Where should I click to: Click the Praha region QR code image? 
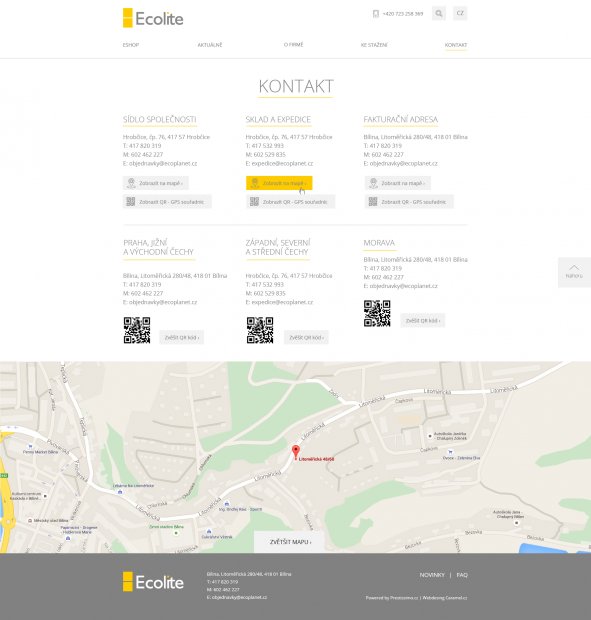click(x=137, y=330)
